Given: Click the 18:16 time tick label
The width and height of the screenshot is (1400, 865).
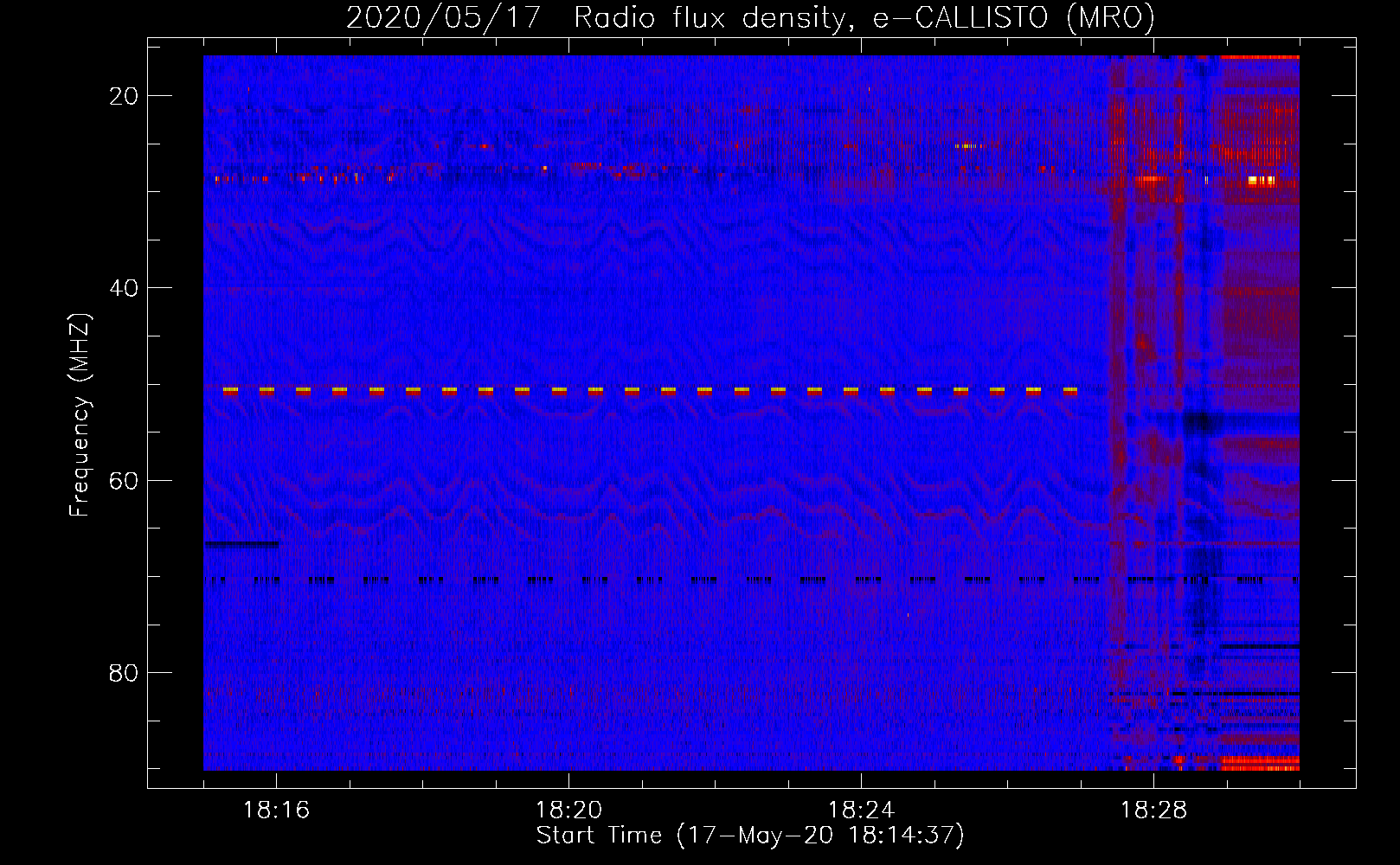Looking at the screenshot, I should tap(277, 811).
